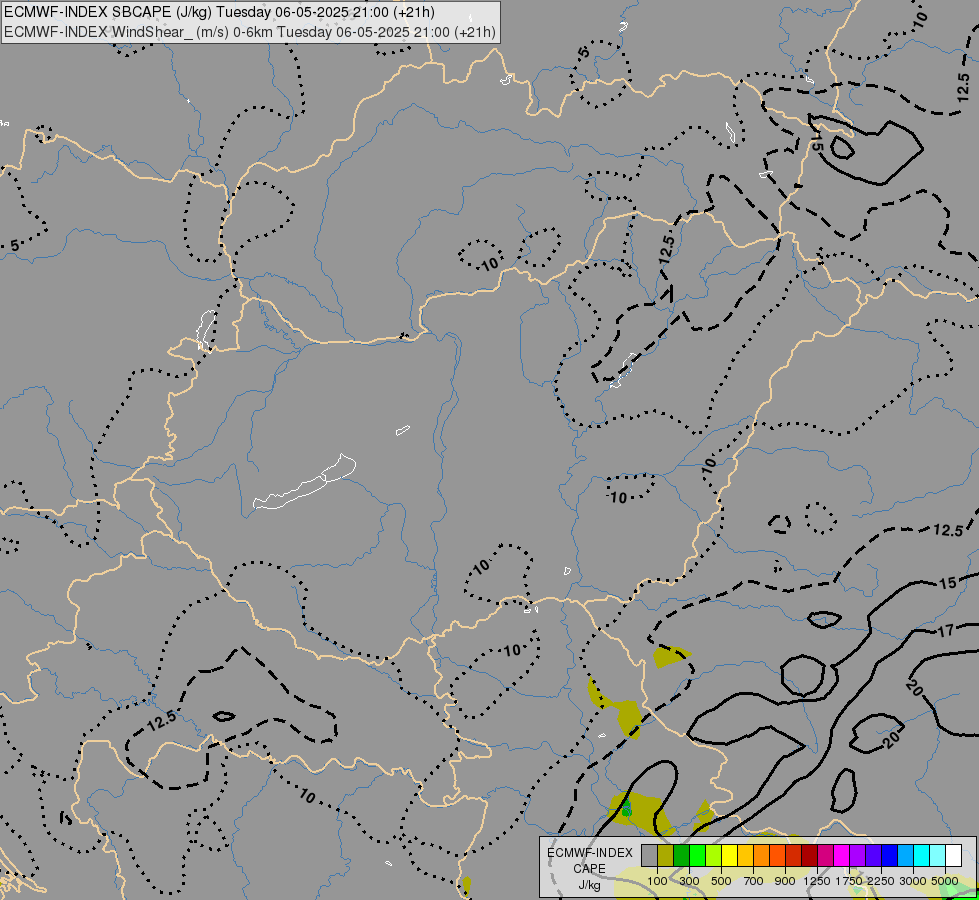Pick the pure yellow CAPE legend swatch
This screenshot has height=900, width=979.
729,855
